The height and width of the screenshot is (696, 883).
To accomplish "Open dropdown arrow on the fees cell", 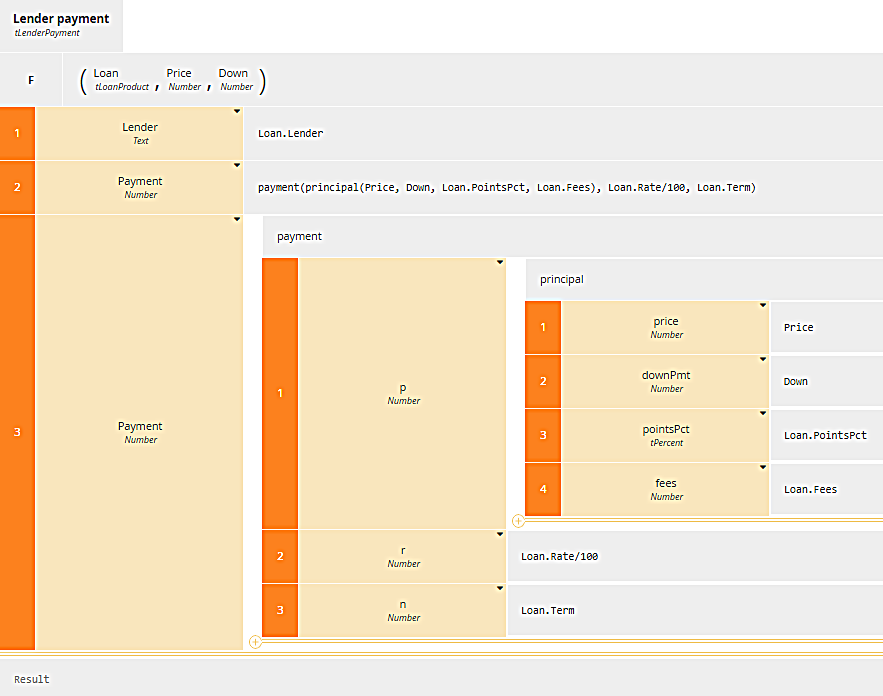I will (763, 468).
